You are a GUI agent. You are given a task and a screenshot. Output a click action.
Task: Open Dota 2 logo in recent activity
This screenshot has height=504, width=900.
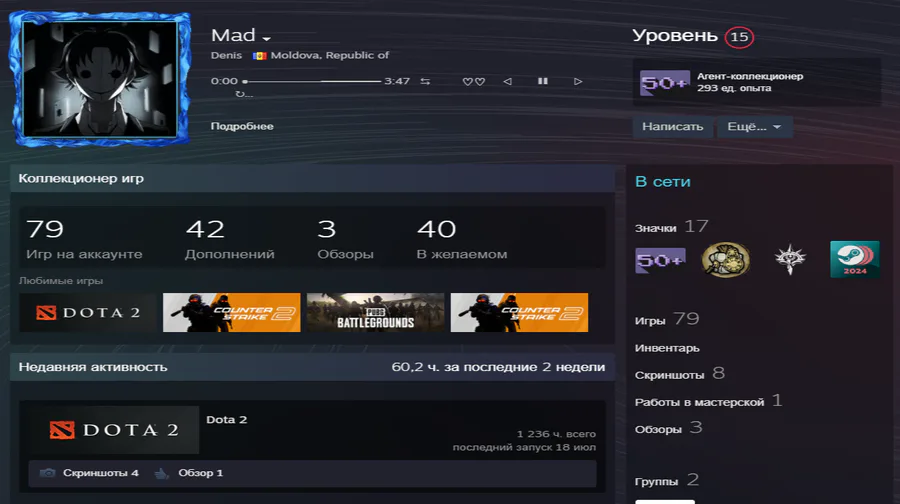point(114,430)
